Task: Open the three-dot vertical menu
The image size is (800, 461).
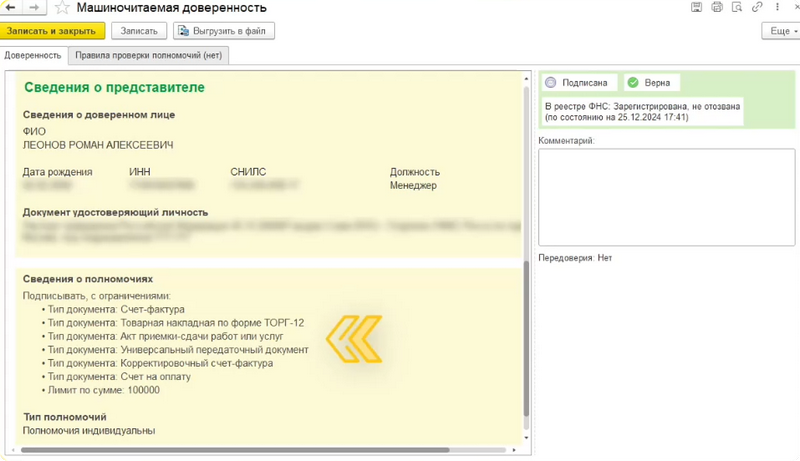Action: pyautogui.click(x=777, y=8)
